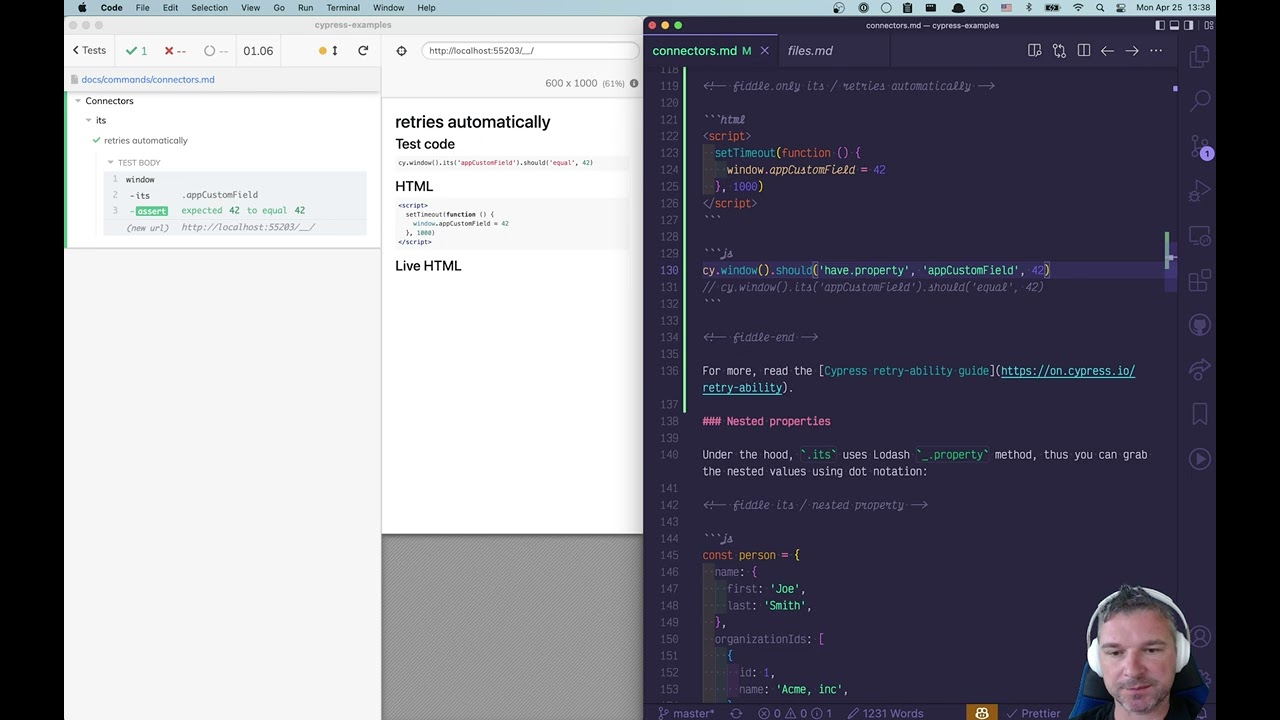Click the (new url) log entry
This screenshot has width=1280, height=720.
tap(235, 227)
